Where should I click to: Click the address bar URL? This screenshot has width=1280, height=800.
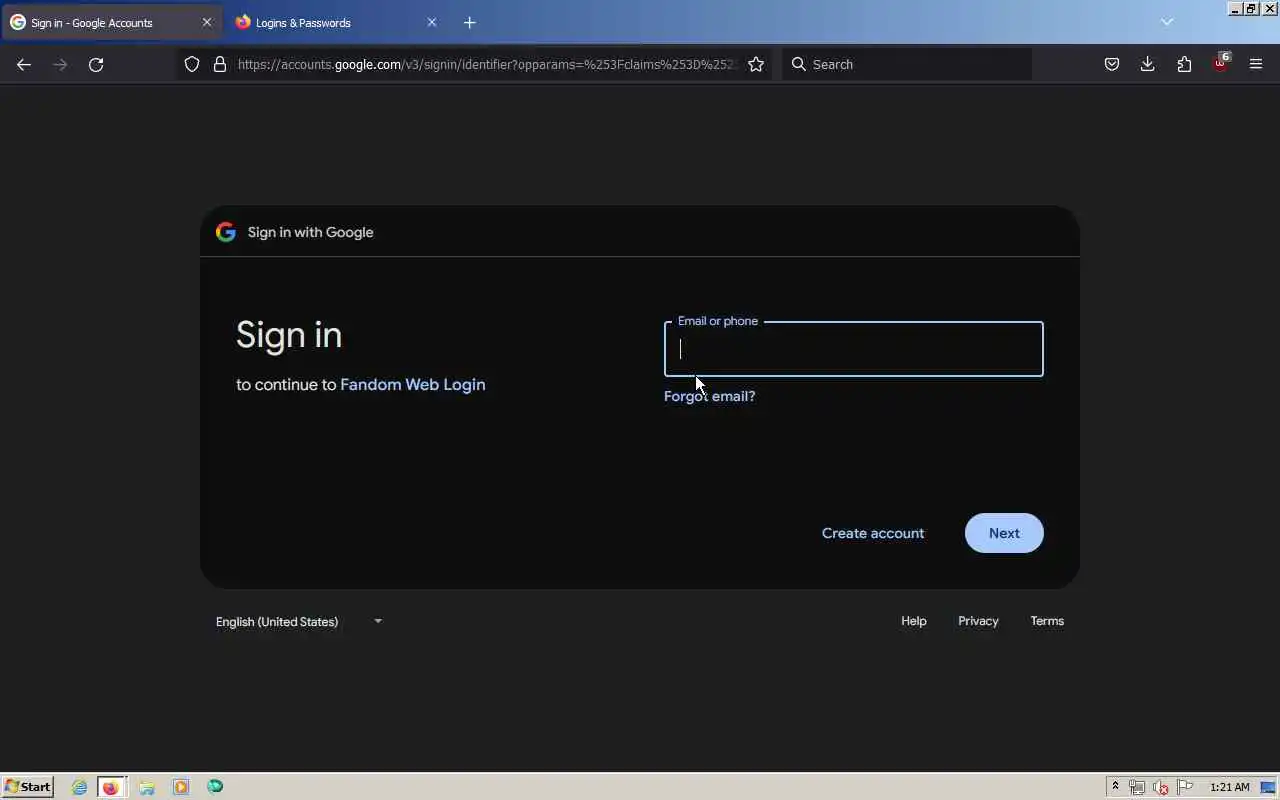(x=486, y=64)
